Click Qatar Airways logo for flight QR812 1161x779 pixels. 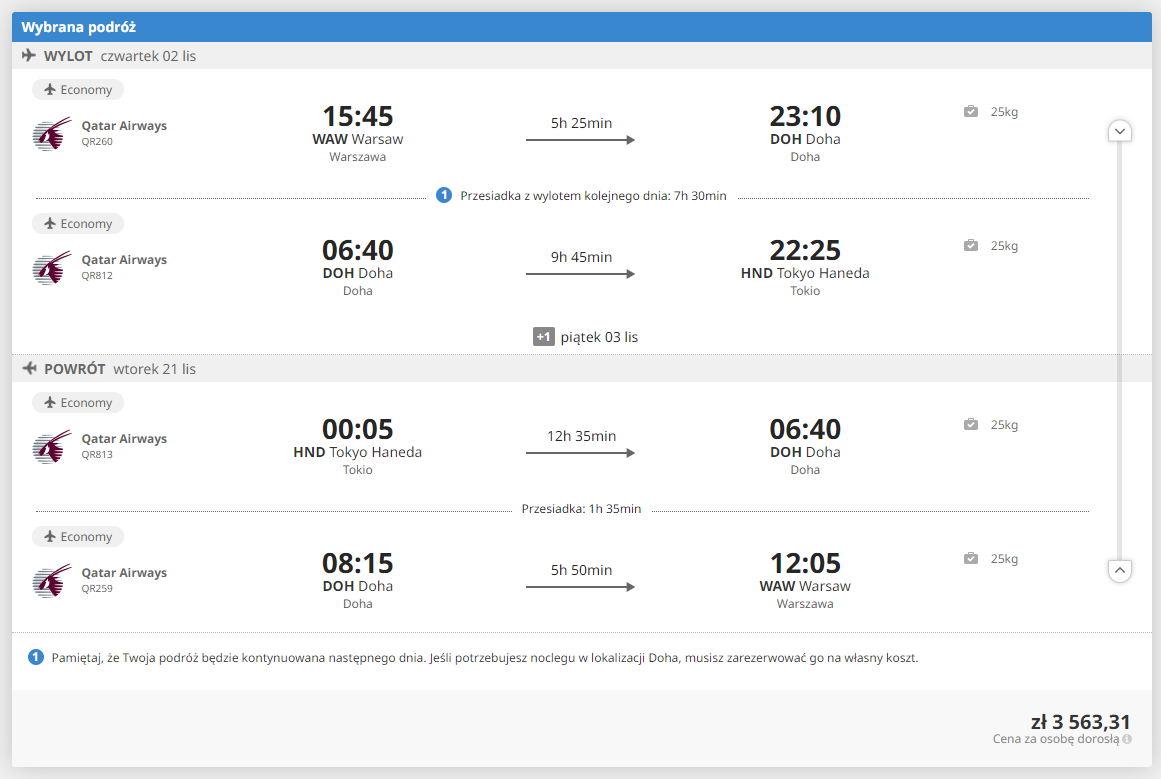[x=52, y=267]
